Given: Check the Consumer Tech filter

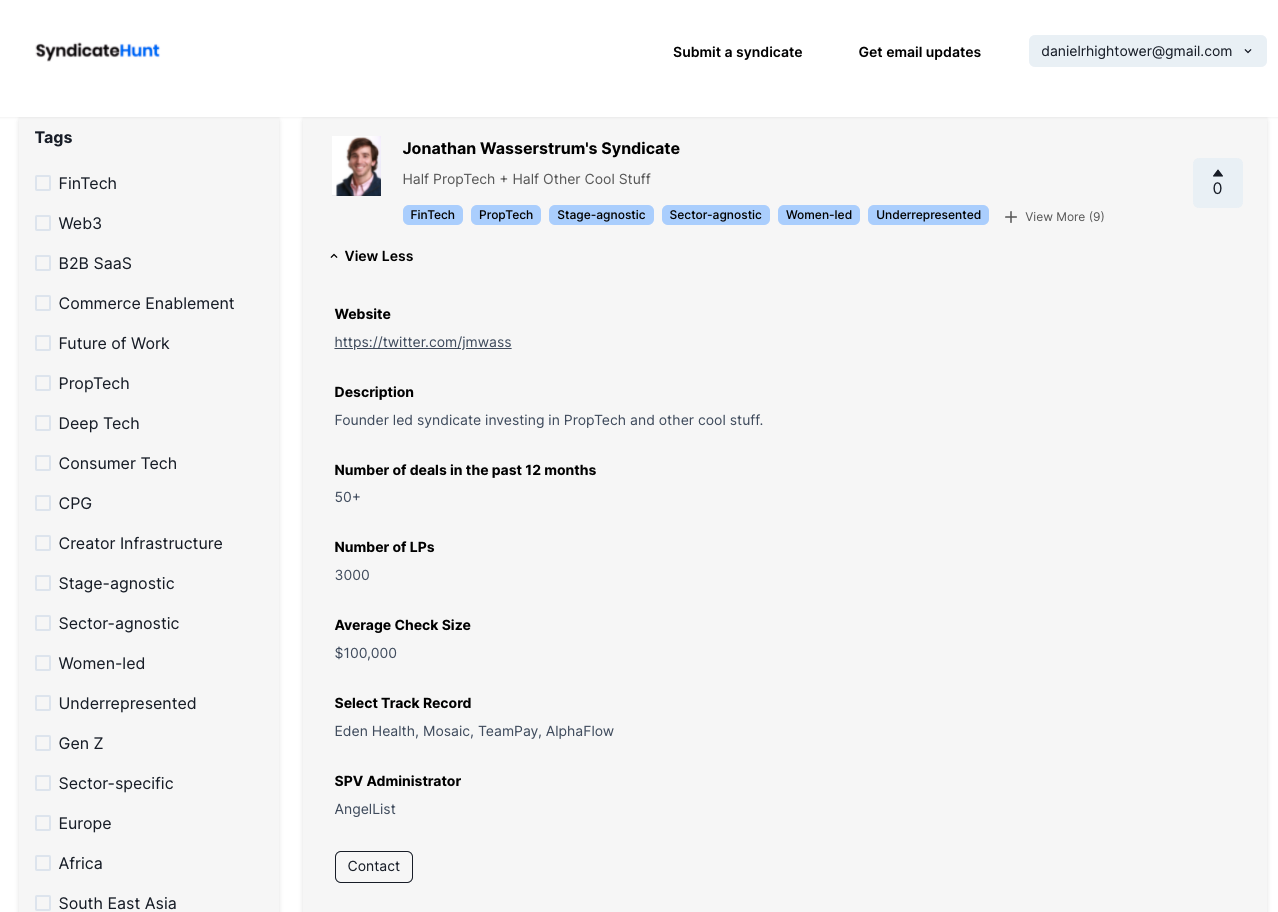Looking at the screenshot, I should [x=43, y=463].
